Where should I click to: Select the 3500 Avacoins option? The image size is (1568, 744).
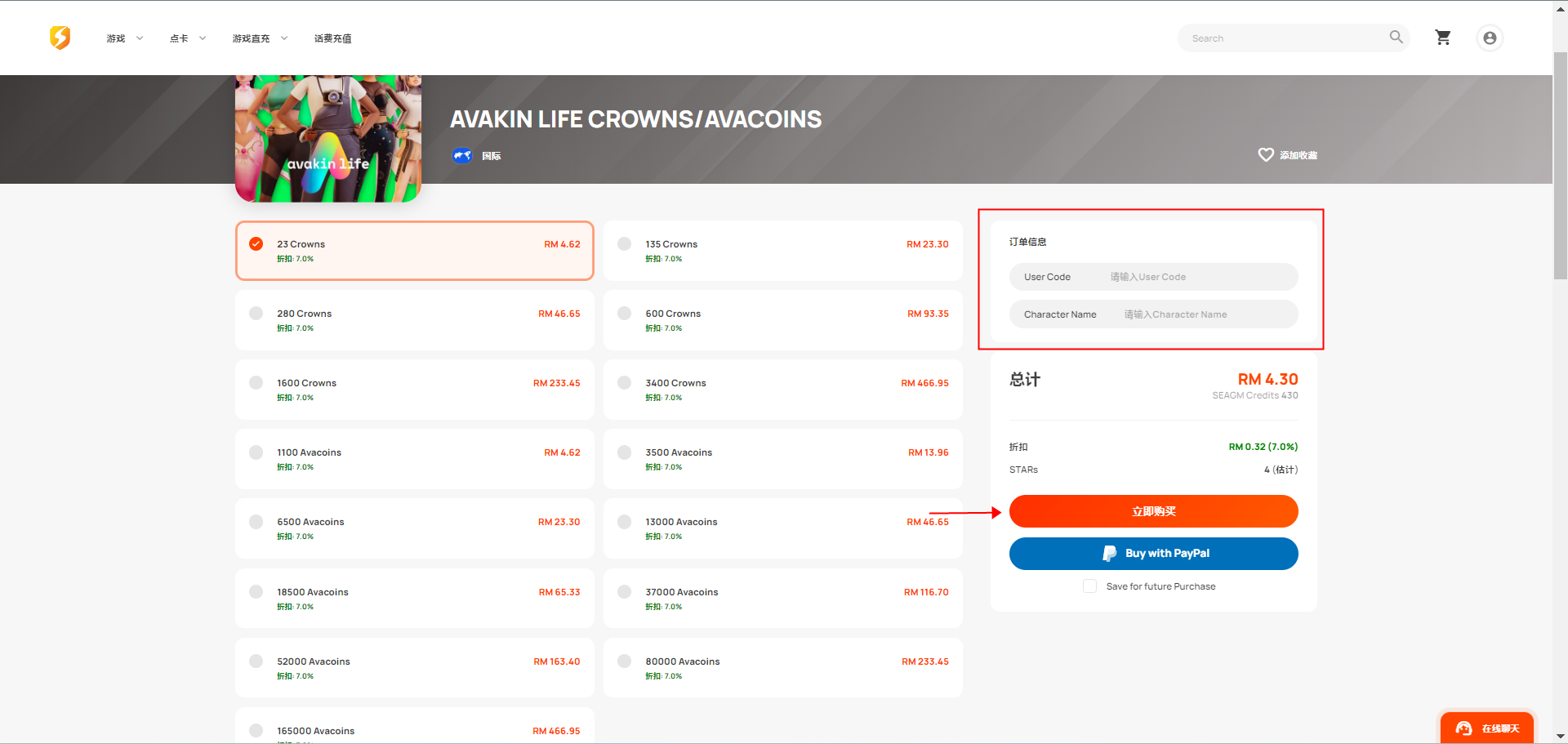click(x=783, y=459)
